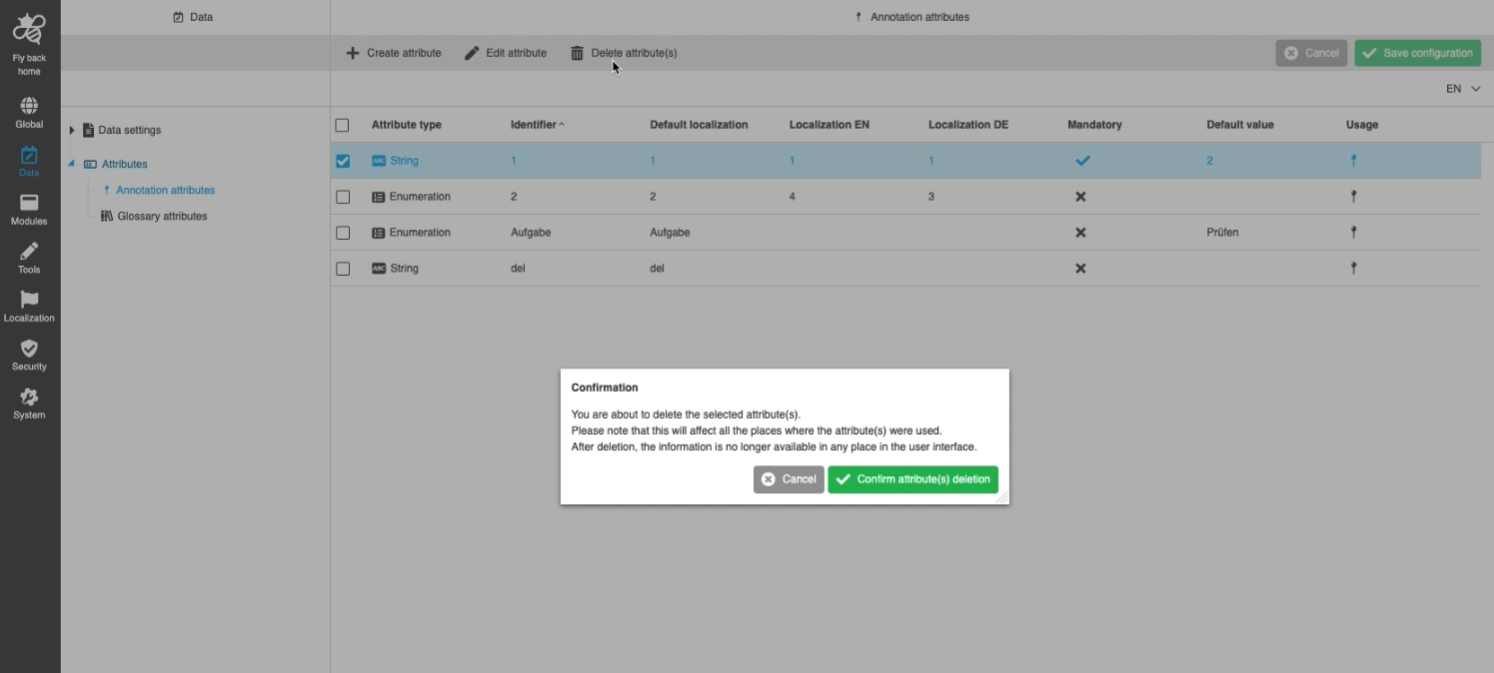The height and width of the screenshot is (673, 1494).
Task: Click the Usage column header
Action: [x=1362, y=125]
